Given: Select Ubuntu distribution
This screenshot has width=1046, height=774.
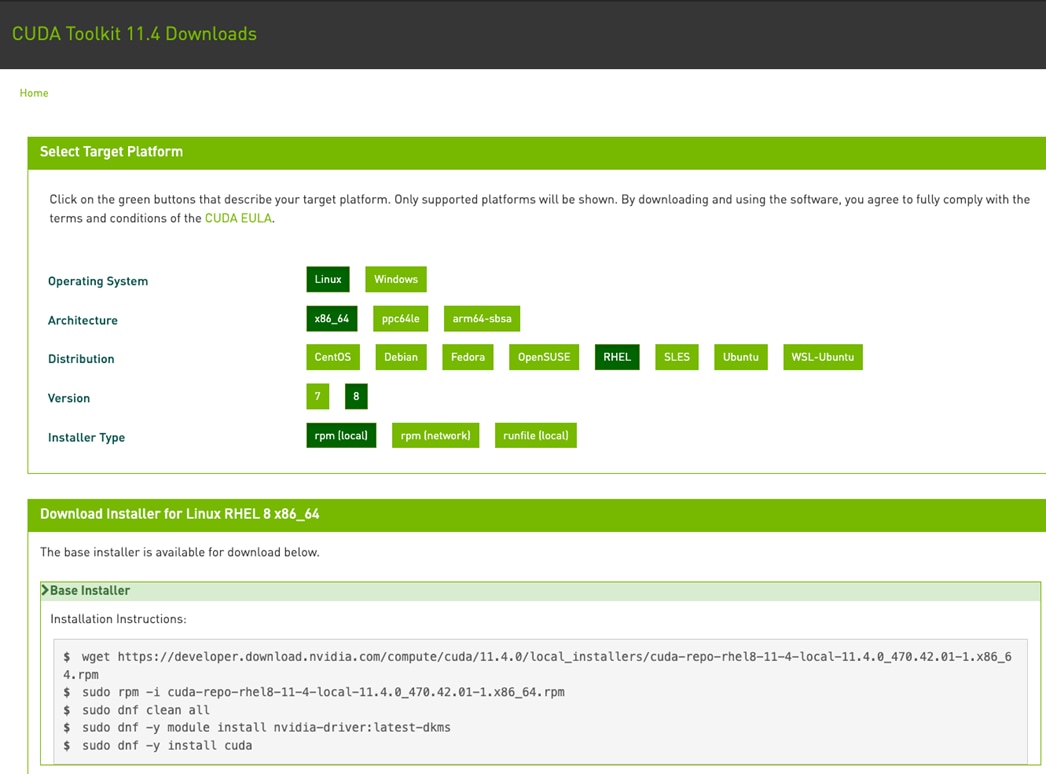Looking at the screenshot, I should 740,357.
